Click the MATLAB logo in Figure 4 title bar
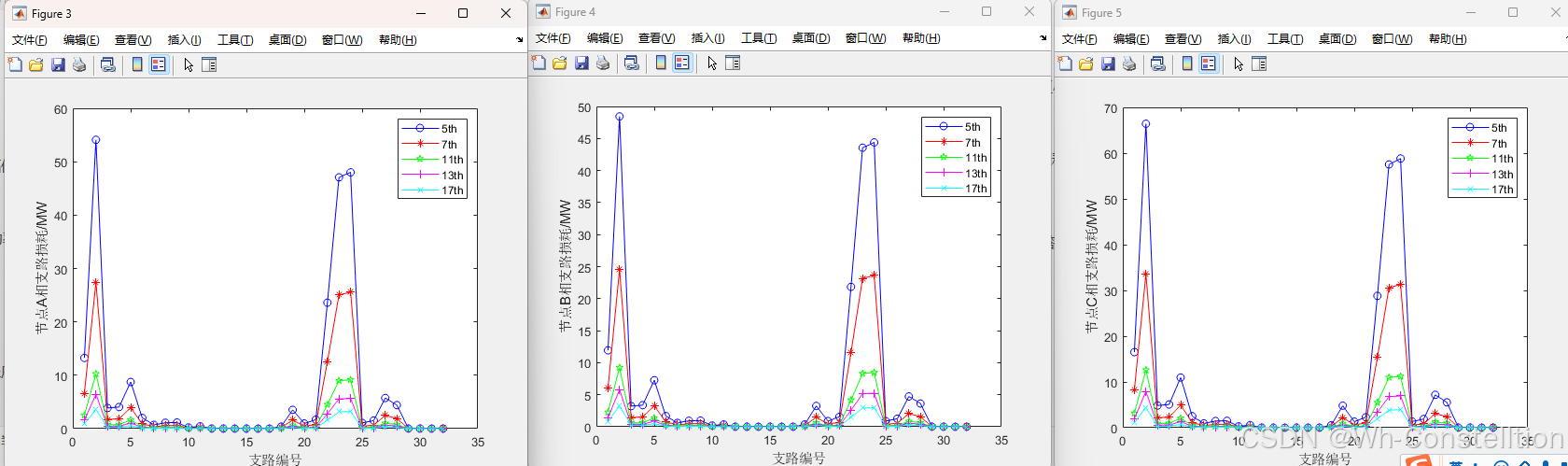 (543, 11)
